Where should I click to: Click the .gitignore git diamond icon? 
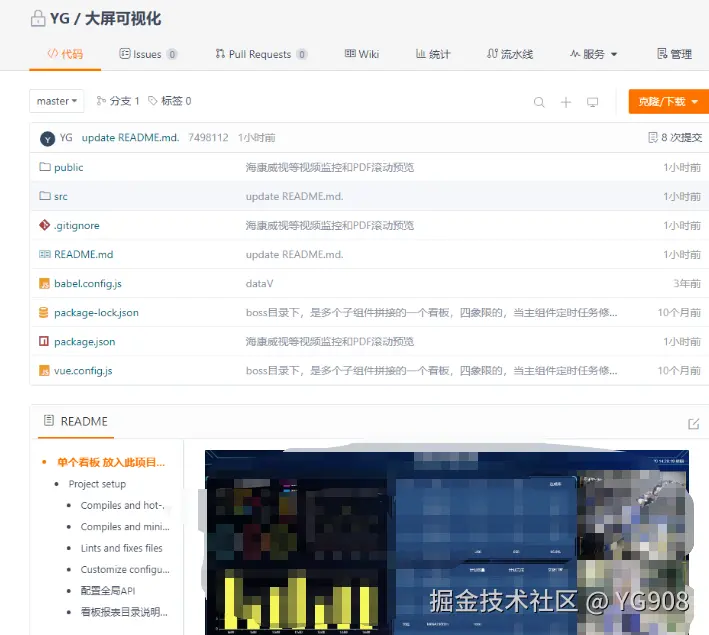(x=44, y=225)
